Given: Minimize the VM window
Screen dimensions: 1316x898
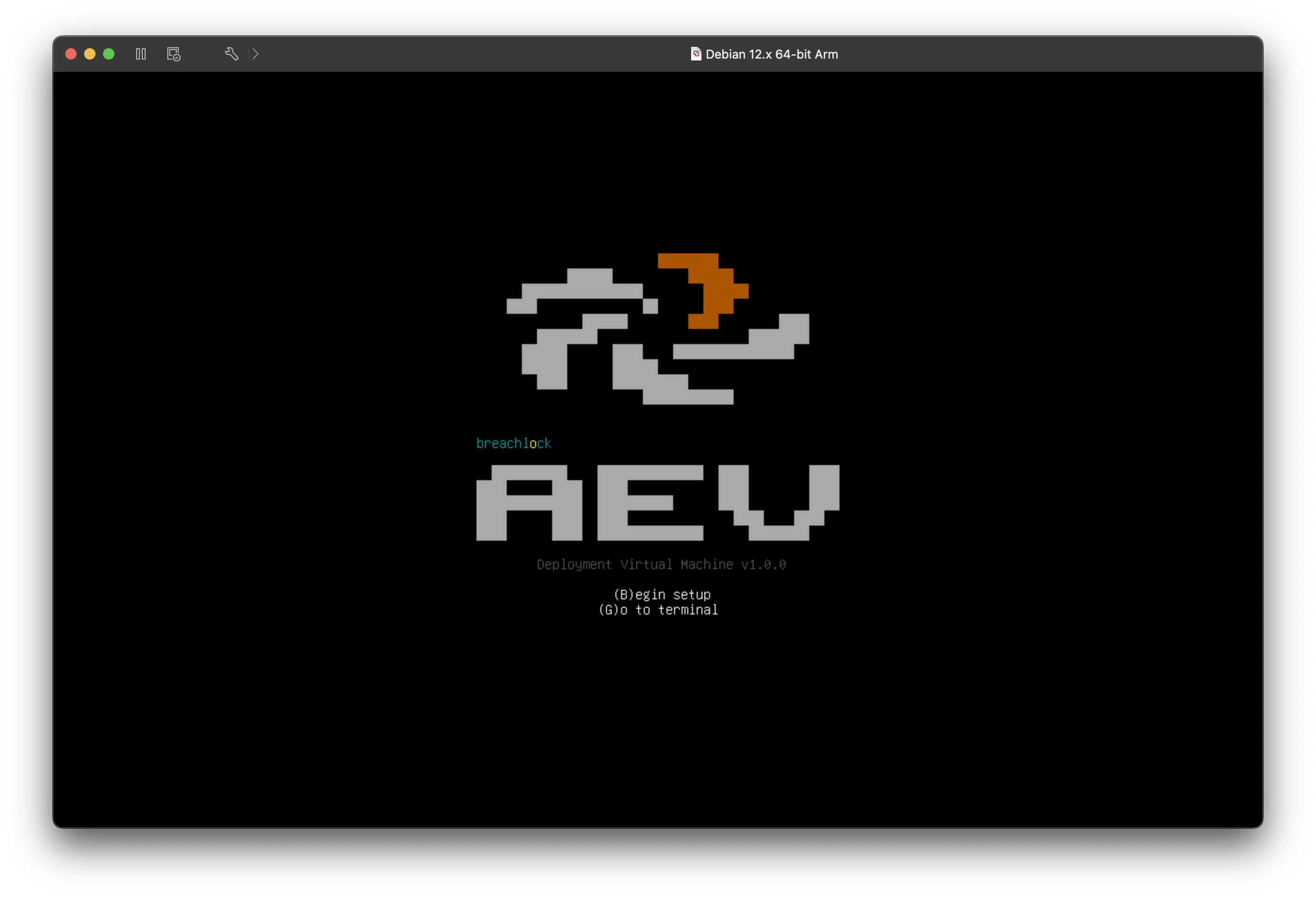Looking at the screenshot, I should (89, 54).
